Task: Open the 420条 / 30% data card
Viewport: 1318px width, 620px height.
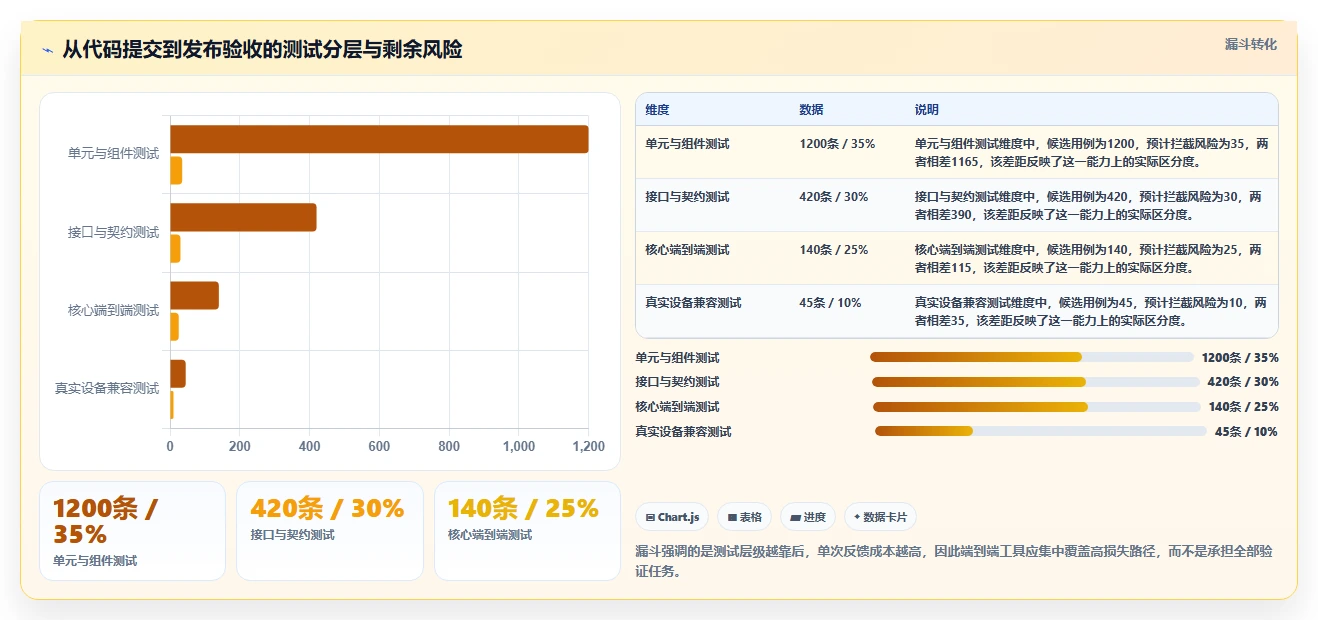Action: click(329, 531)
